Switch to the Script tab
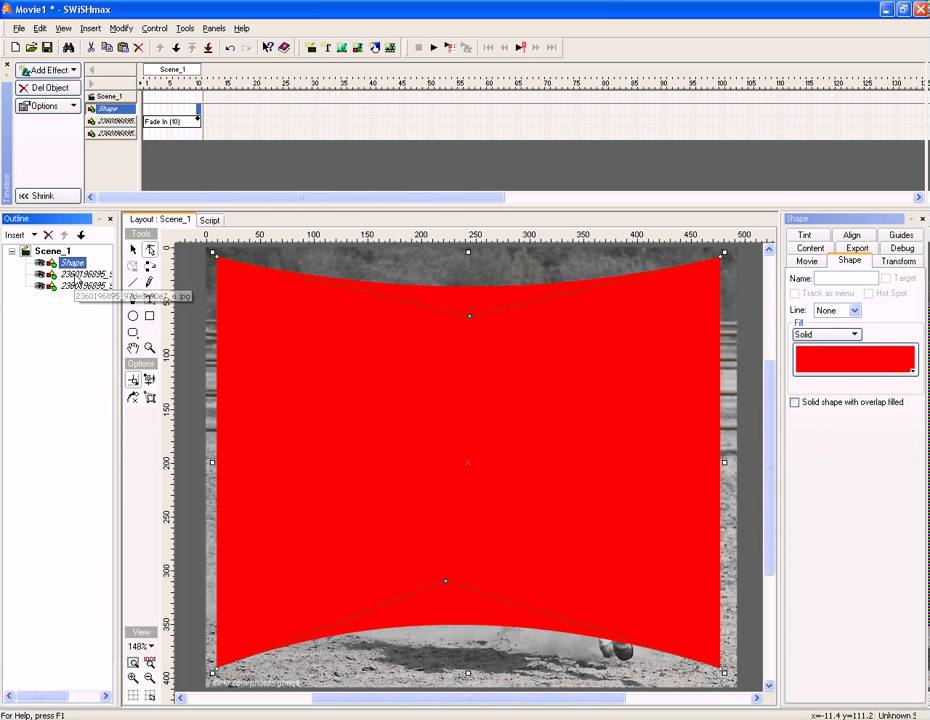 point(209,220)
